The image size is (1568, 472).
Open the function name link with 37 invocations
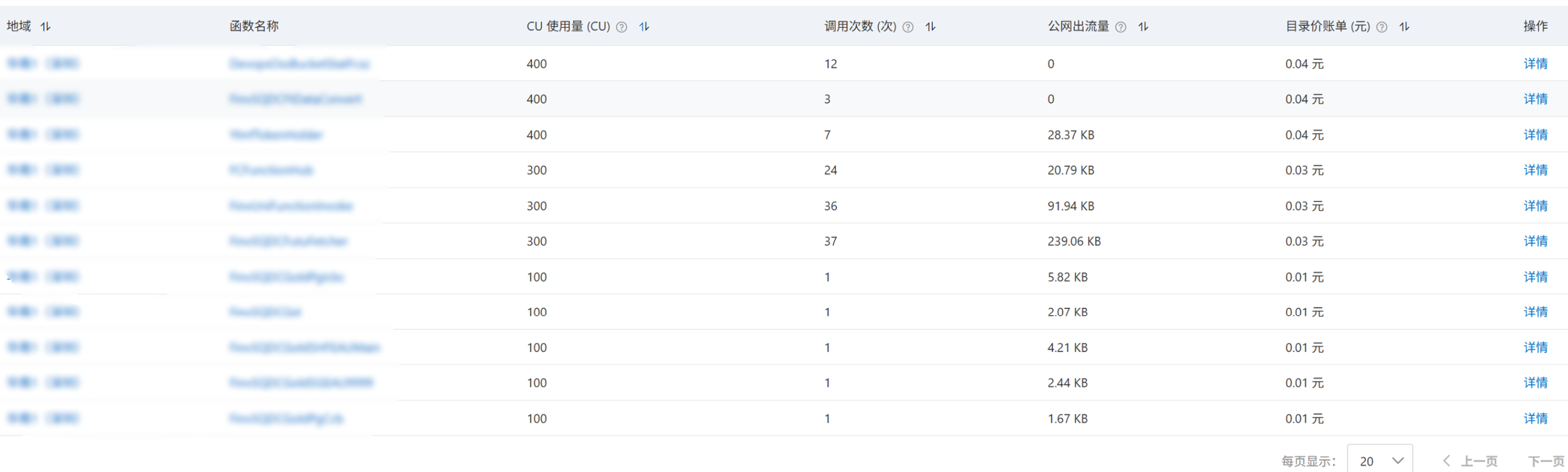click(288, 241)
